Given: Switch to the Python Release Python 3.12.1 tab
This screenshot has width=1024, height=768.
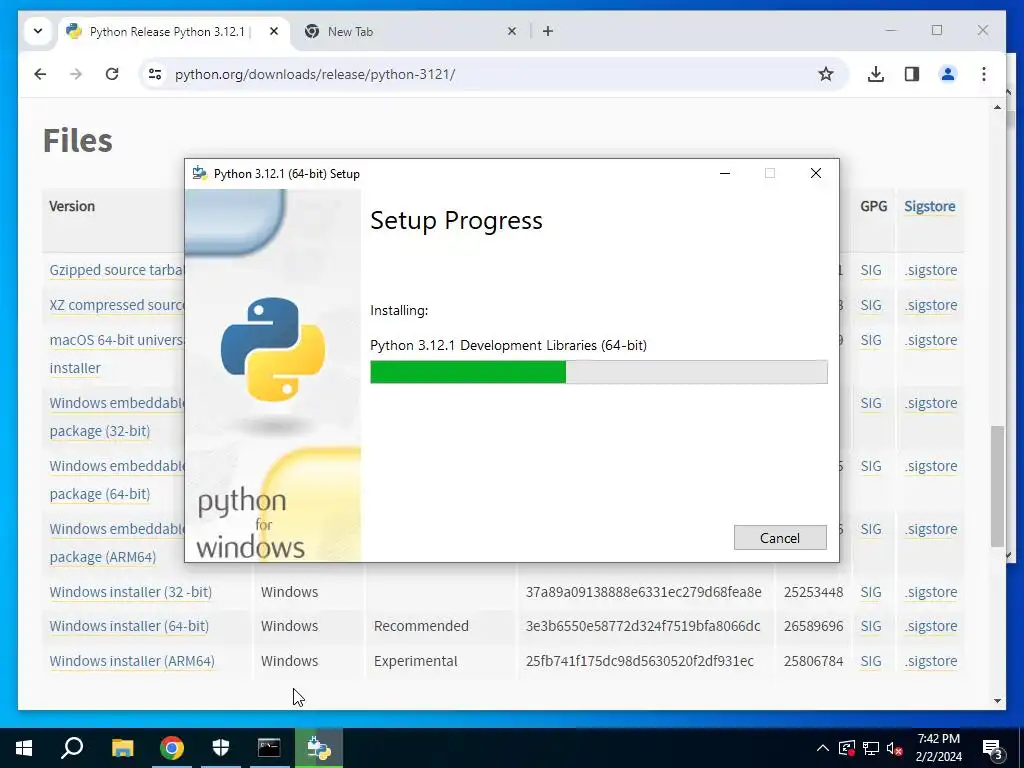Looking at the screenshot, I should point(167,31).
